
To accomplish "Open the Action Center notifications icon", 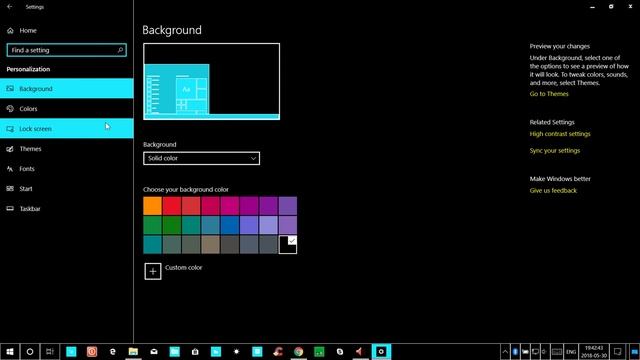I will (618, 351).
